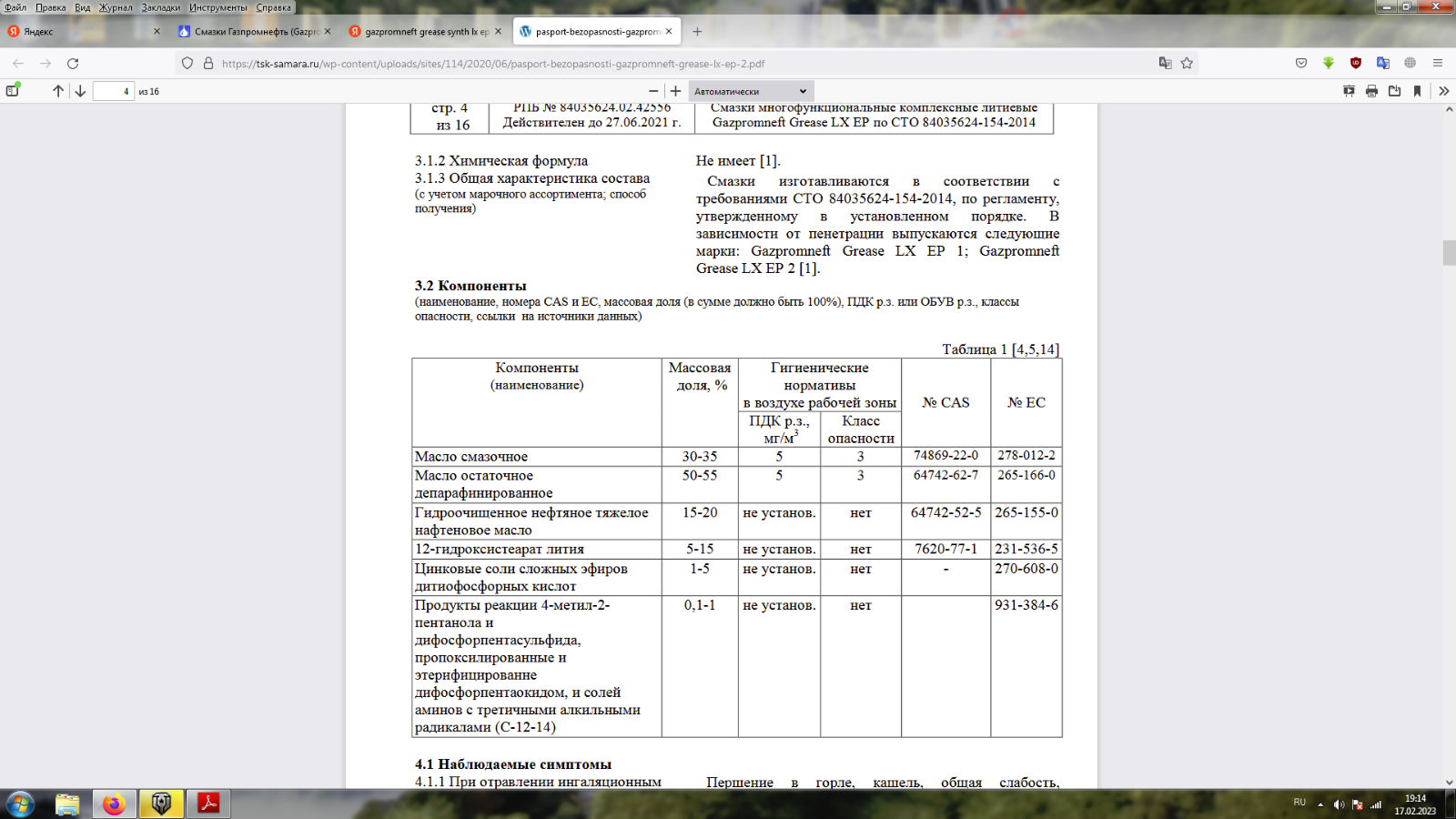Click the "4.1 Наблюдаемые симптомы" heading
Screen dimensions: 1456x819
(513, 764)
